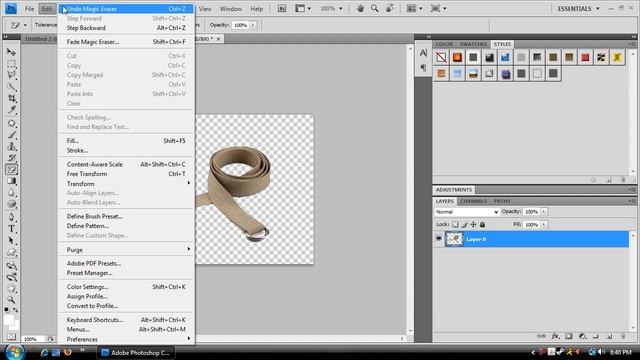
Task: Click Hand tool in application bar
Action: coord(360,9)
